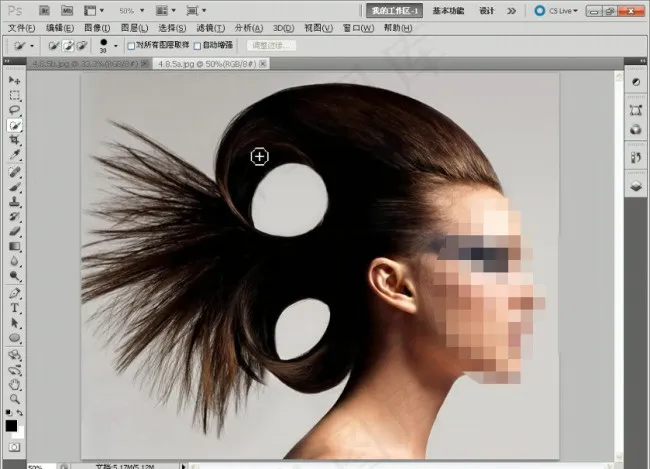Close the 4.8.5a.jpg document tab
Image resolution: width=650 pixels, height=469 pixels.
click(x=263, y=63)
